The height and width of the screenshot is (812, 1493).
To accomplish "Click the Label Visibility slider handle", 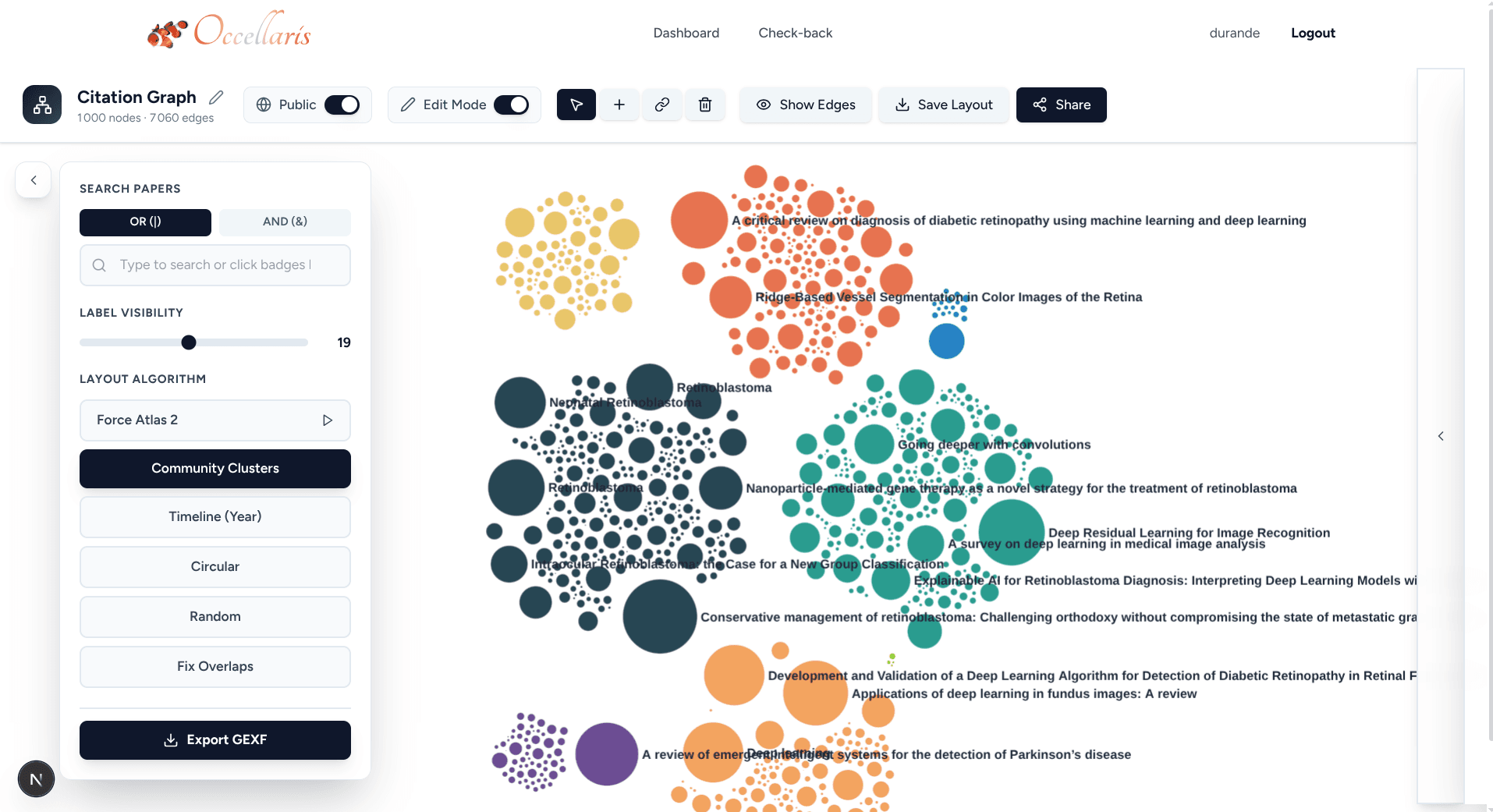I will (189, 342).
